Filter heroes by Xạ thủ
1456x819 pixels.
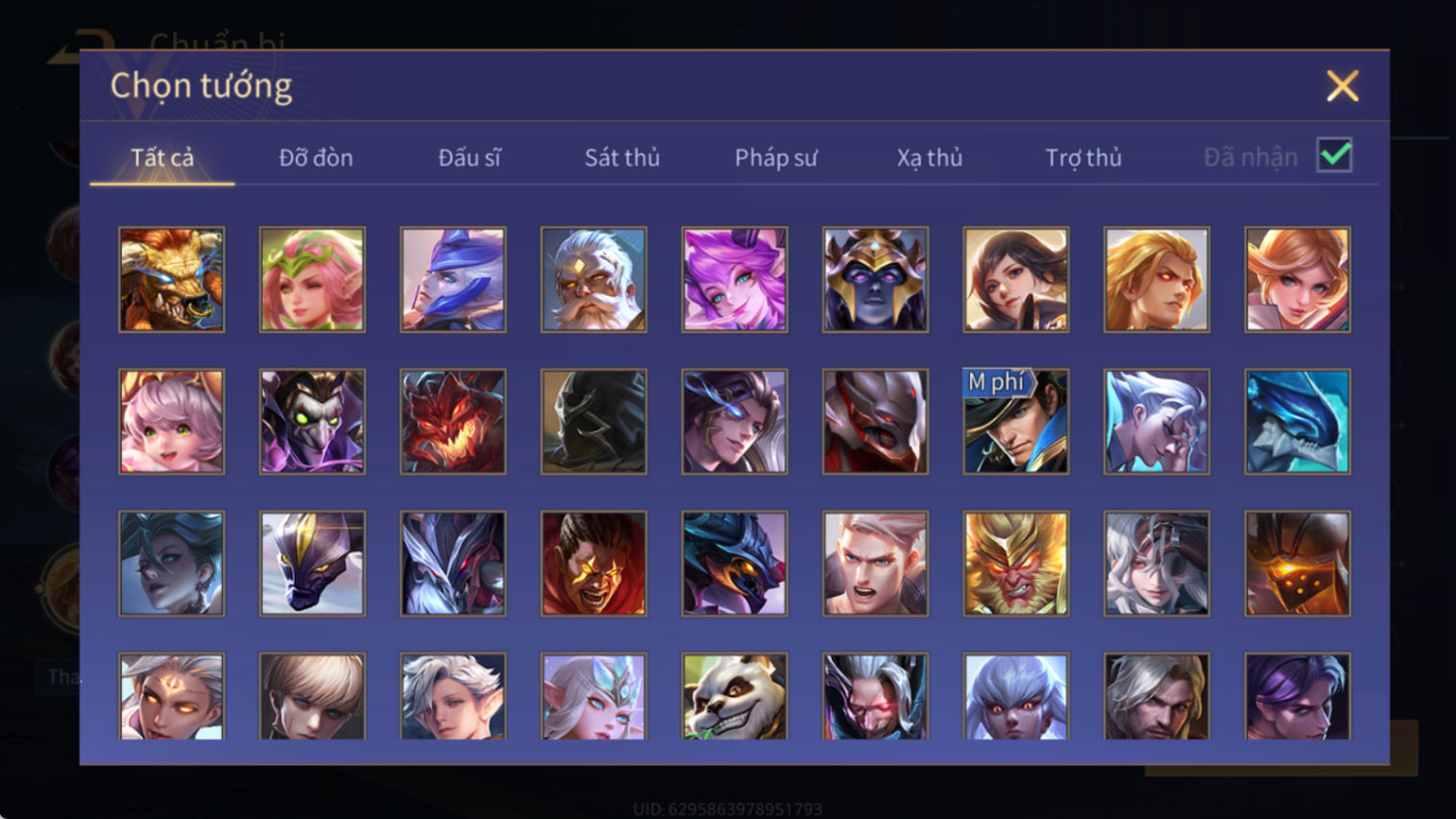930,157
